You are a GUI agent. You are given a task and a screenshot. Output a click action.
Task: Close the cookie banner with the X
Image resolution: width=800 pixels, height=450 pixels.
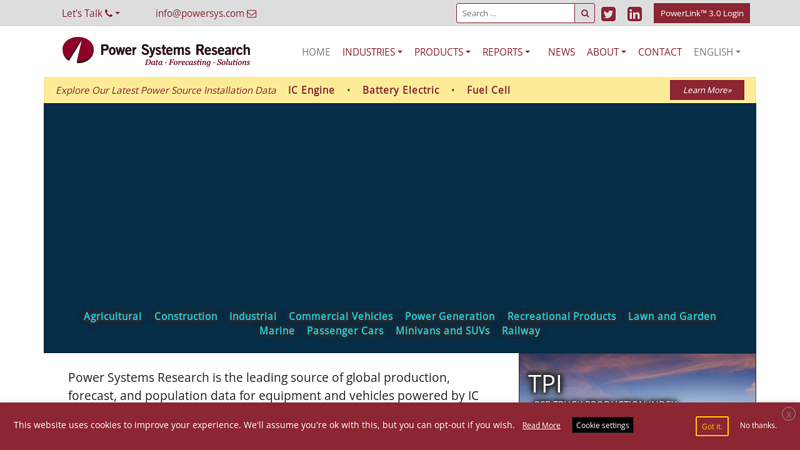pyautogui.click(x=788, y=414)
